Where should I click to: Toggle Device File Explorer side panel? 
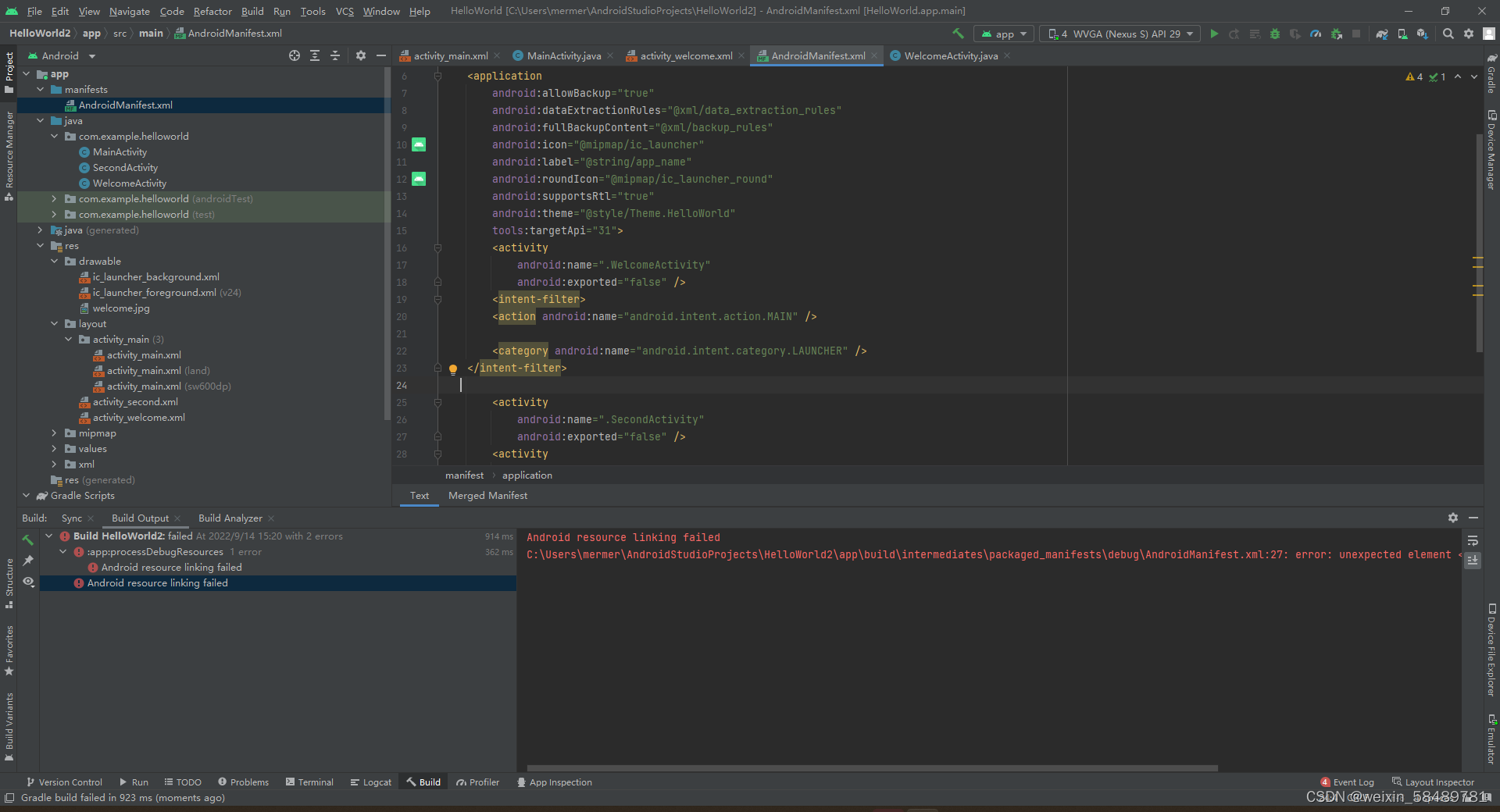1491,650
